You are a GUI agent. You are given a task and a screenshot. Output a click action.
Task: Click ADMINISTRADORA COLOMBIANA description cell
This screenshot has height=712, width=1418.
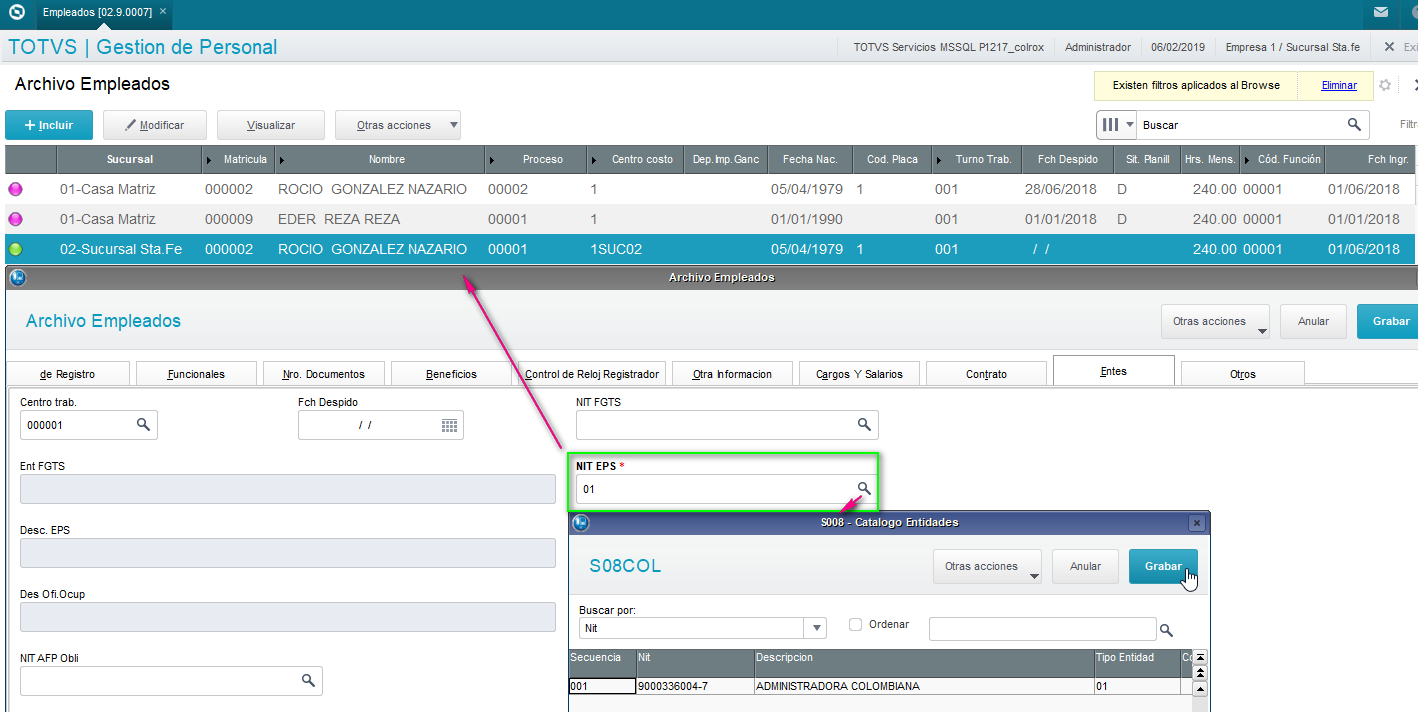pyautogui.click(x=924, y=686)
